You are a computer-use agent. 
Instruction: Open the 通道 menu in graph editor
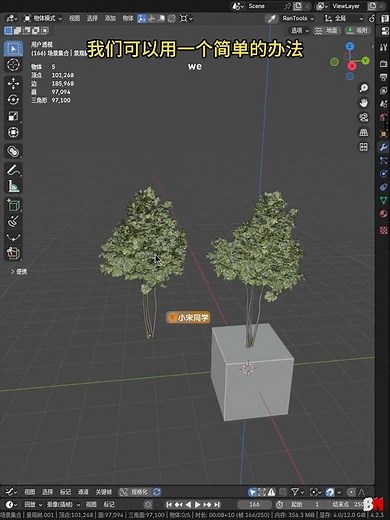[x=83, y=492]
